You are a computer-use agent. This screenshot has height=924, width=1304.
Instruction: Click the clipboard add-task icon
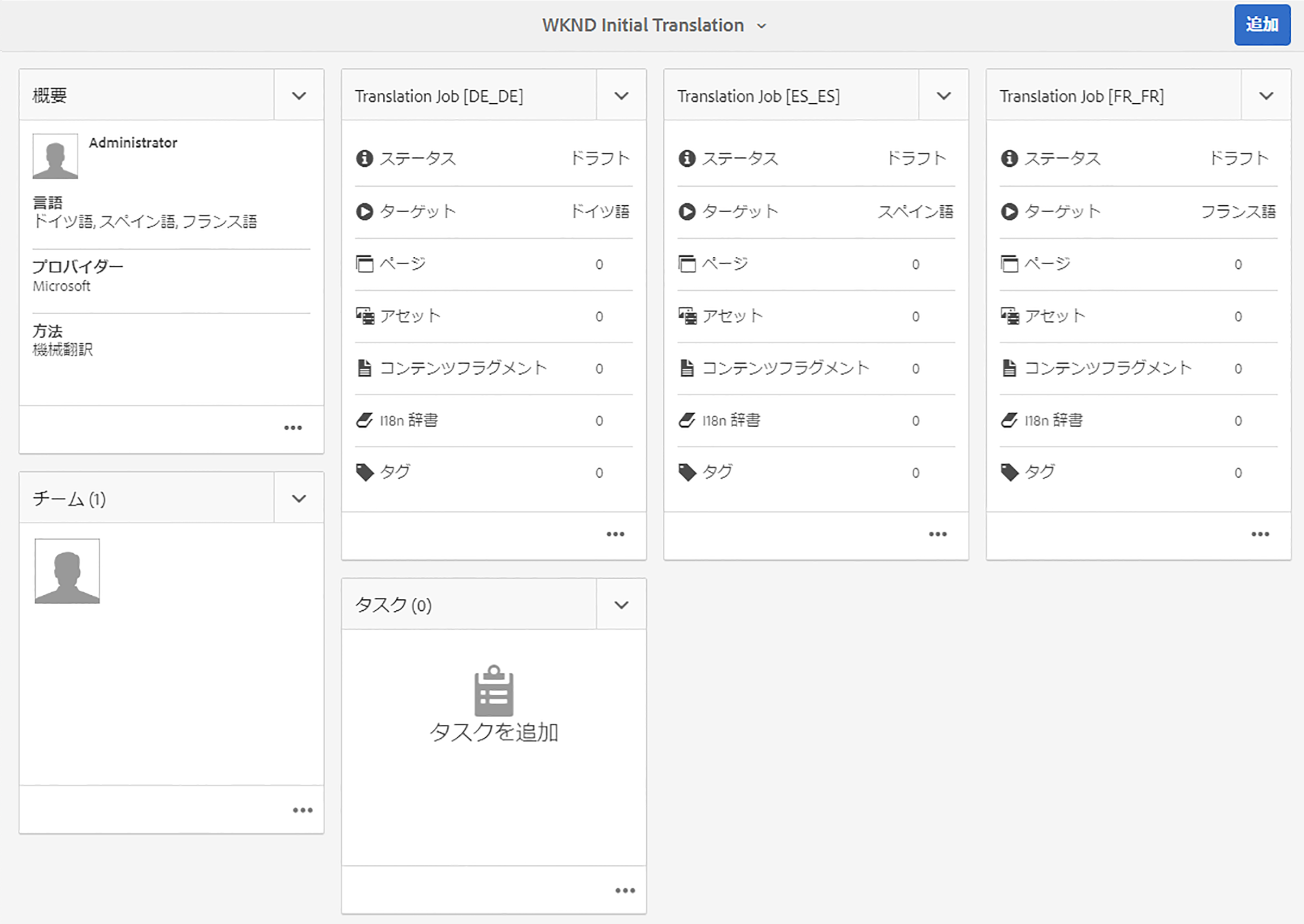[x=493, y=690]
